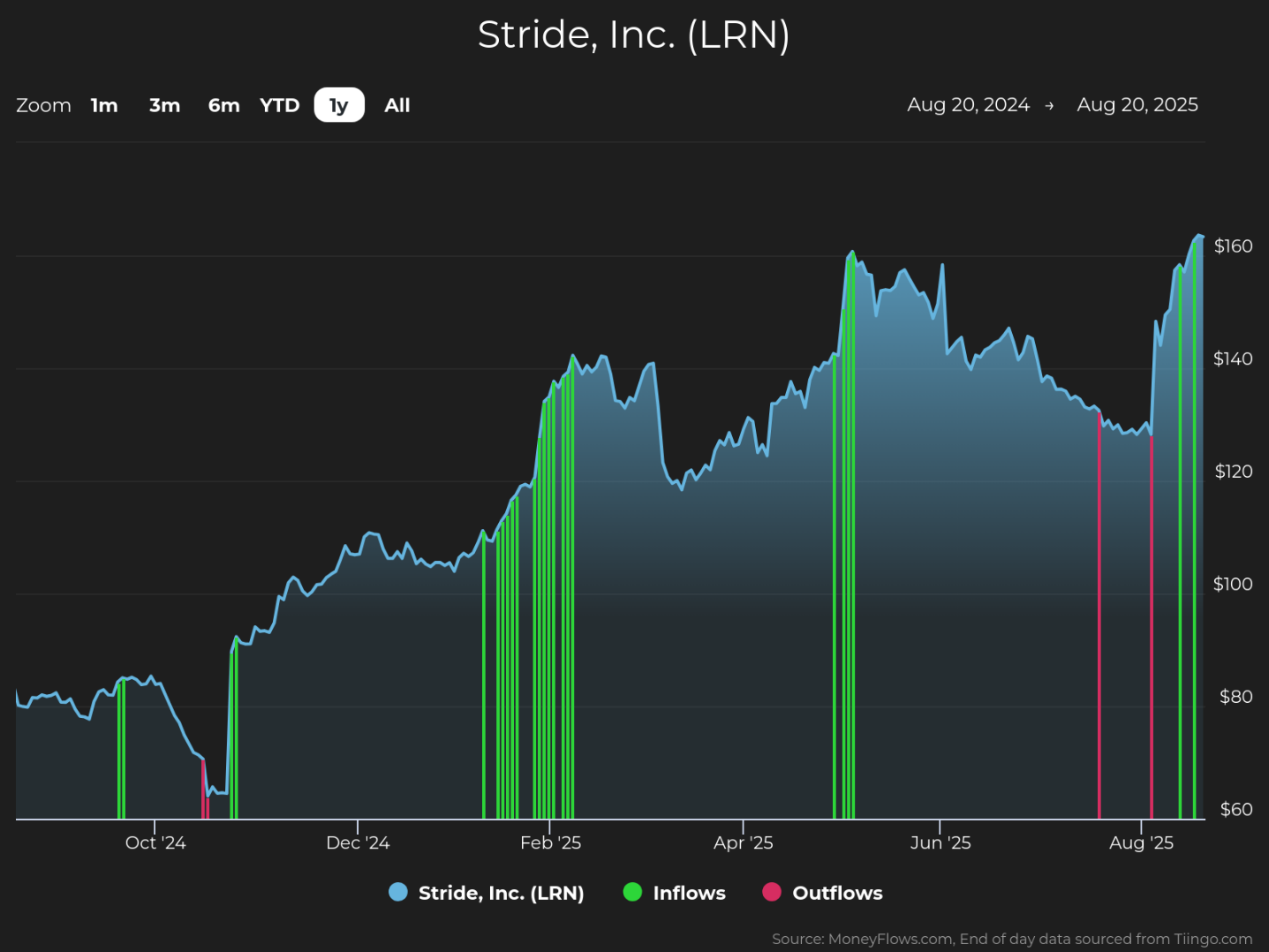Click the Zoom label
This screenshot has height=952, width=1269.
43,105
